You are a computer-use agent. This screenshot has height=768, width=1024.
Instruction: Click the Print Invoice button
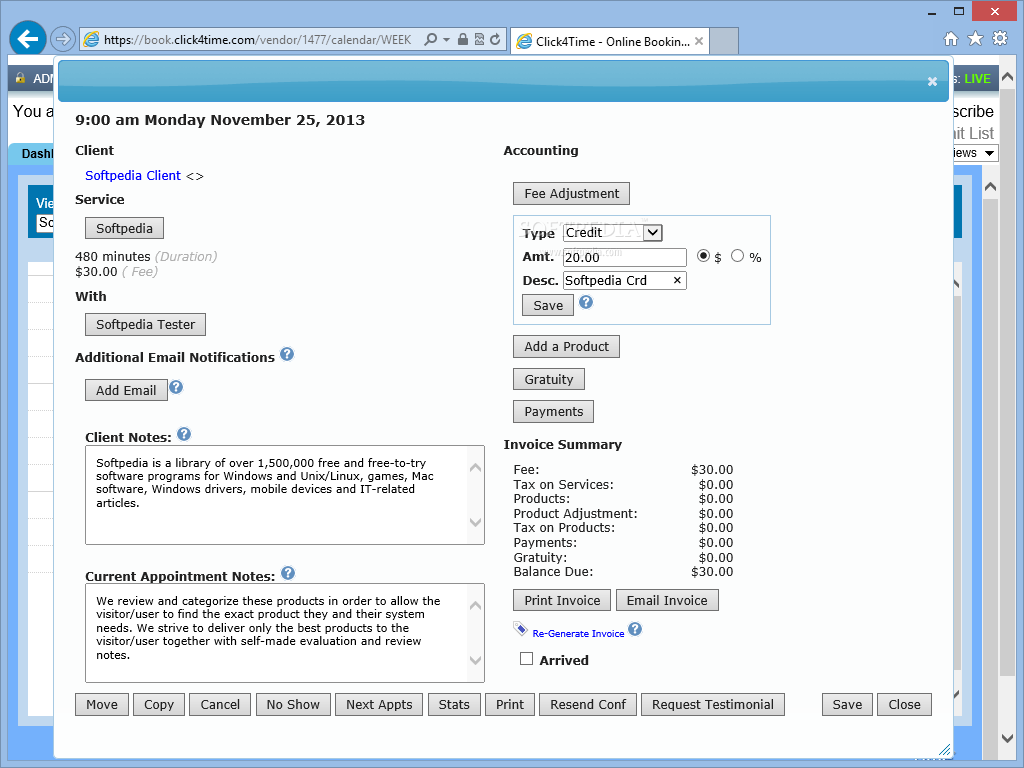562,600
